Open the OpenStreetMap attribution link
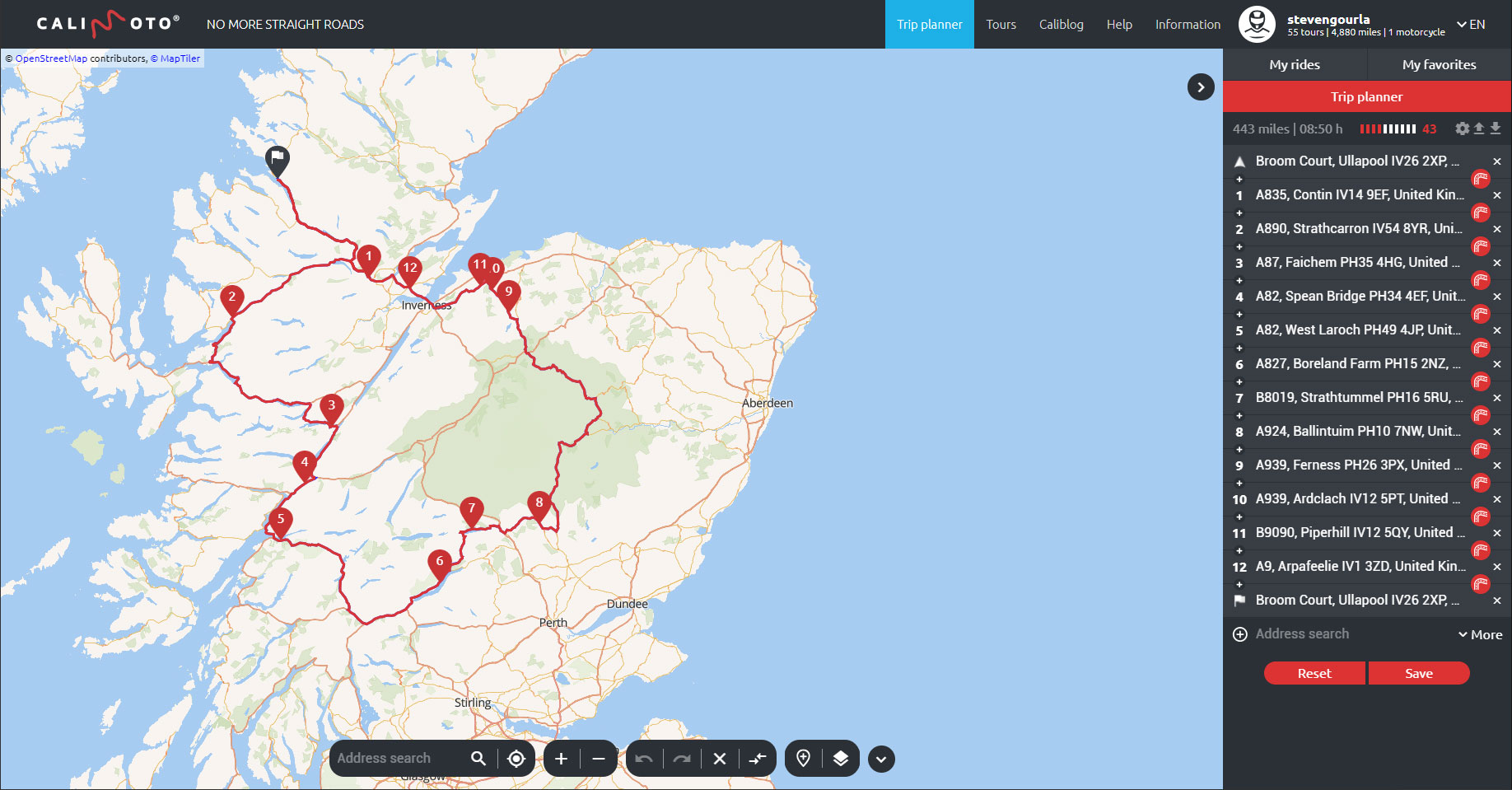This screenshot has width=1512, height=790. (51, 58)
